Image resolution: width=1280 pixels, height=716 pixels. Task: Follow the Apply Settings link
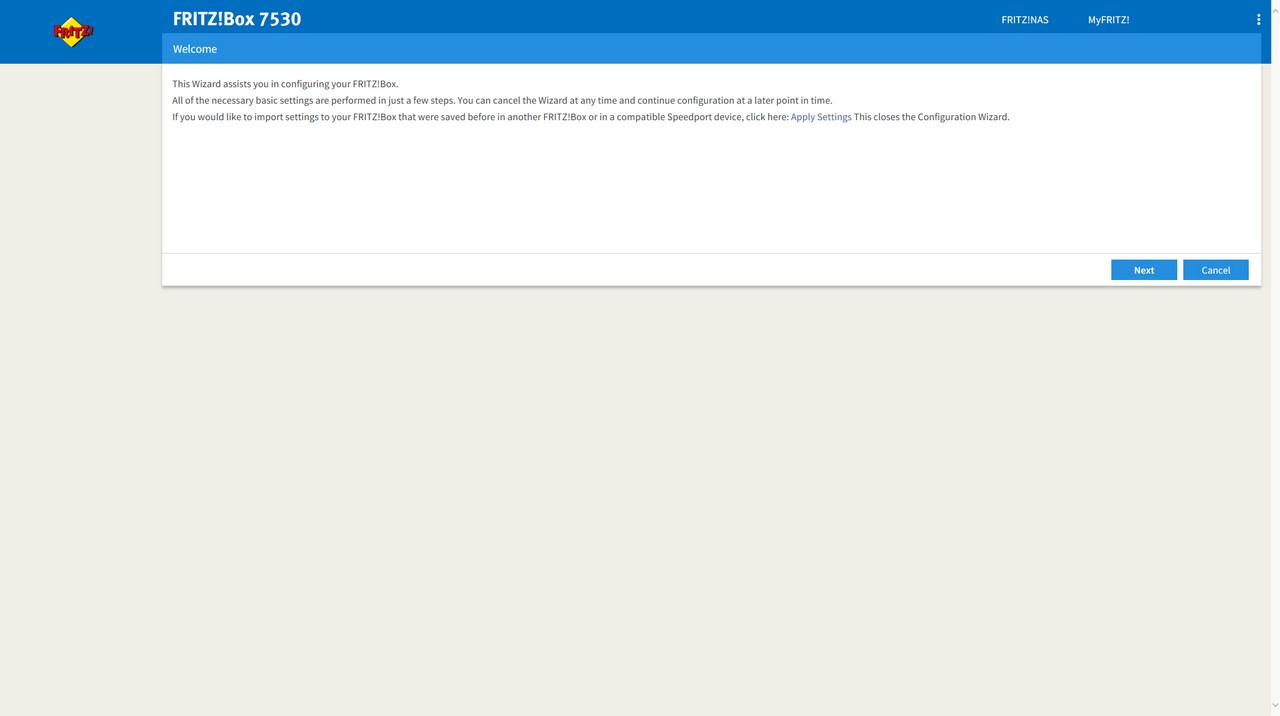821,117
